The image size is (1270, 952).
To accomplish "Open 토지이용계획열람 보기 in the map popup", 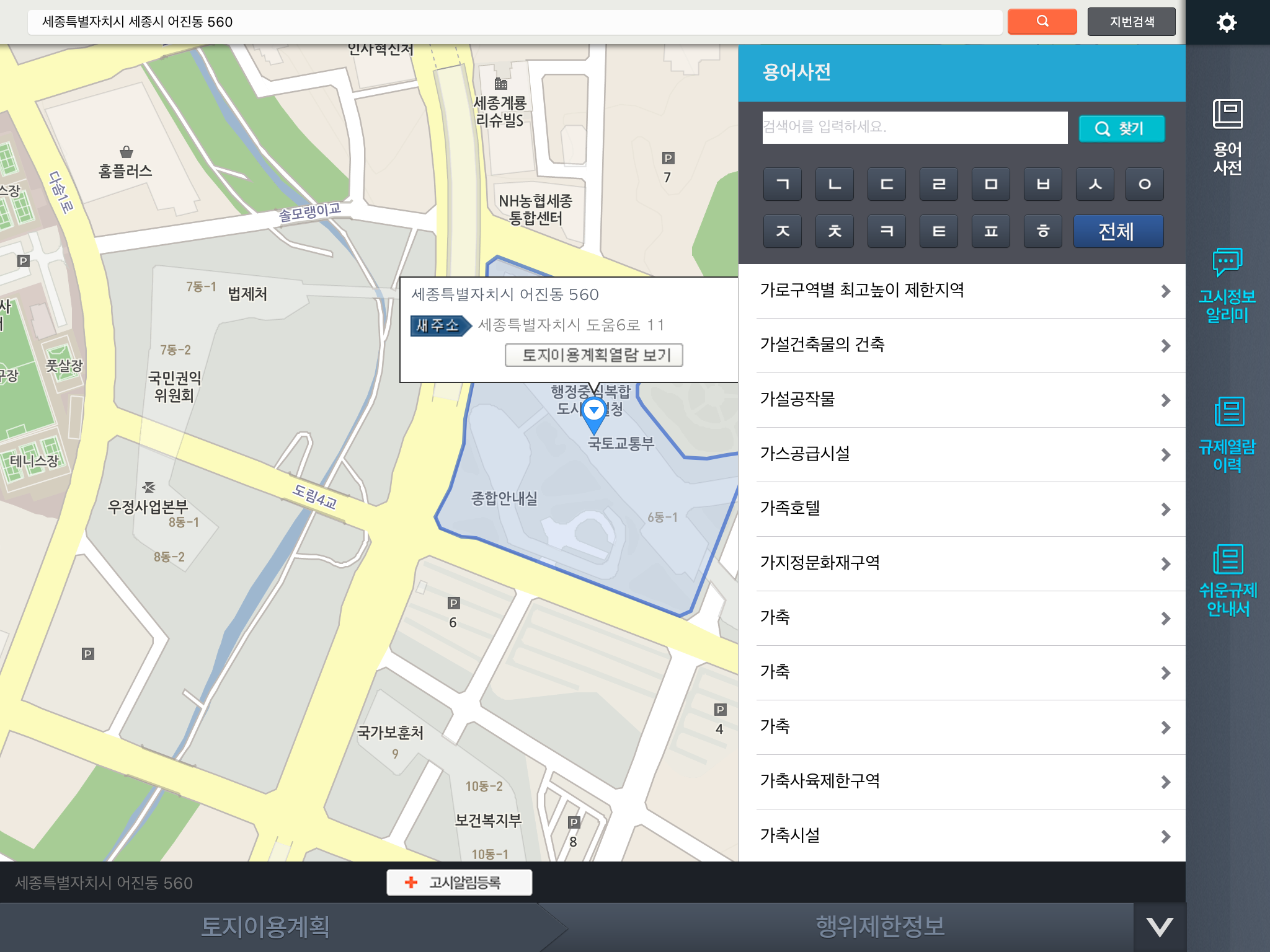I will click(x=594, y=355).
